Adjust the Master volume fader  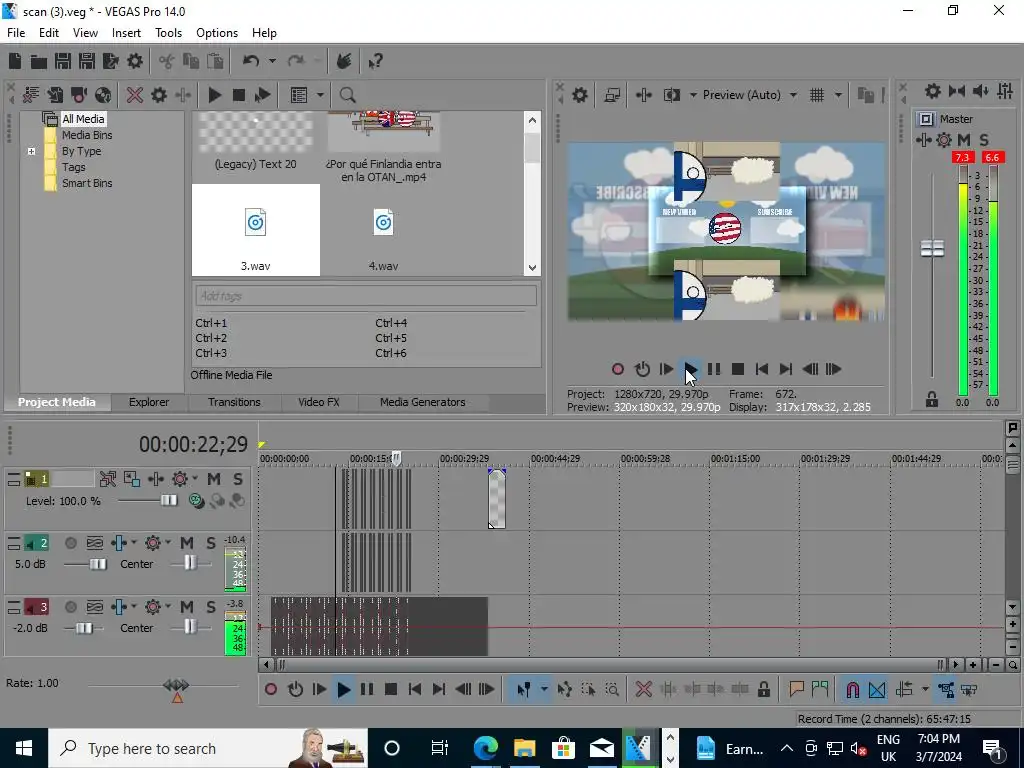(932, 249)
